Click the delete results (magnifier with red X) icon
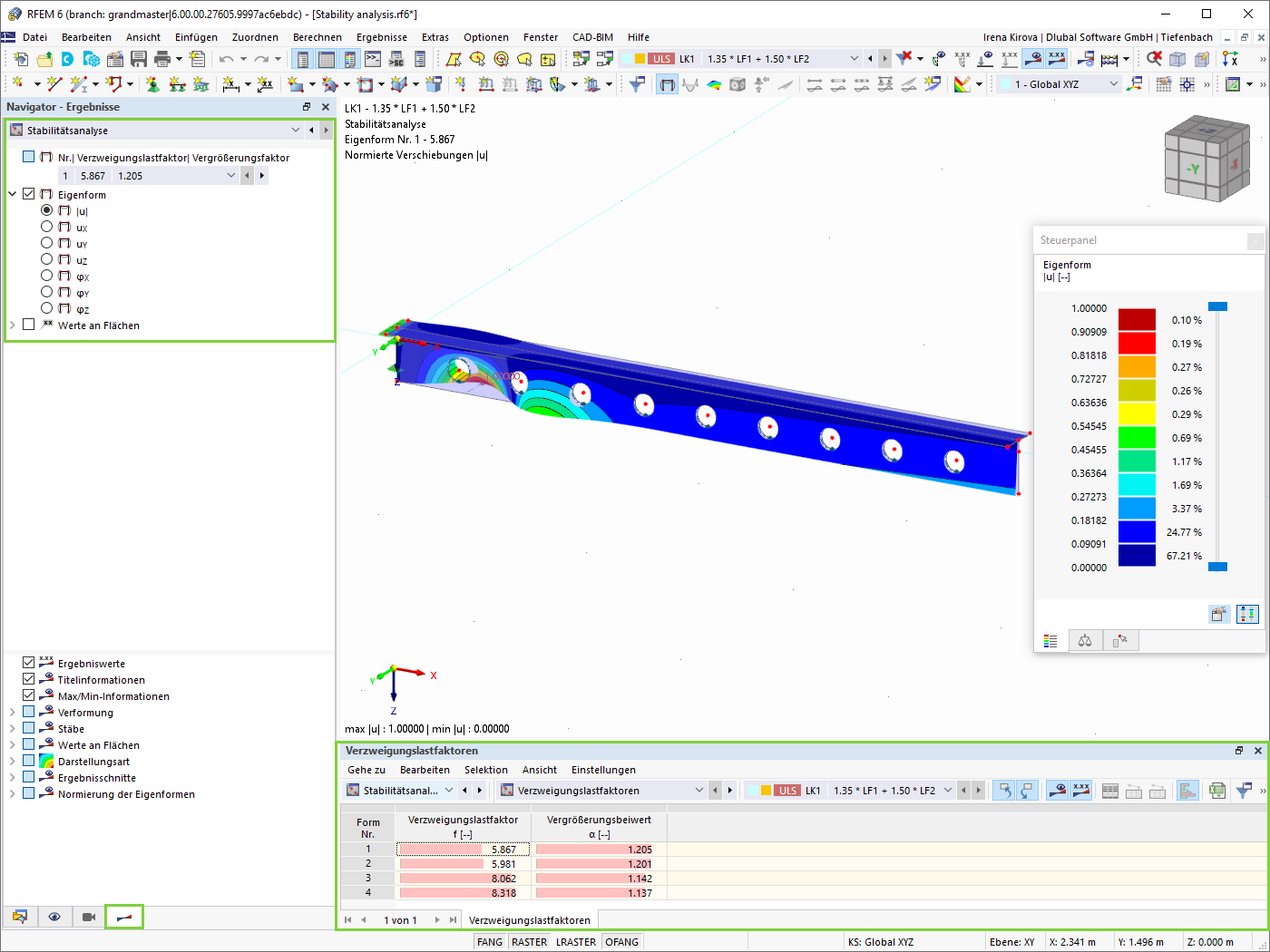1270x952 pixels. click(x=1154, y=59)
